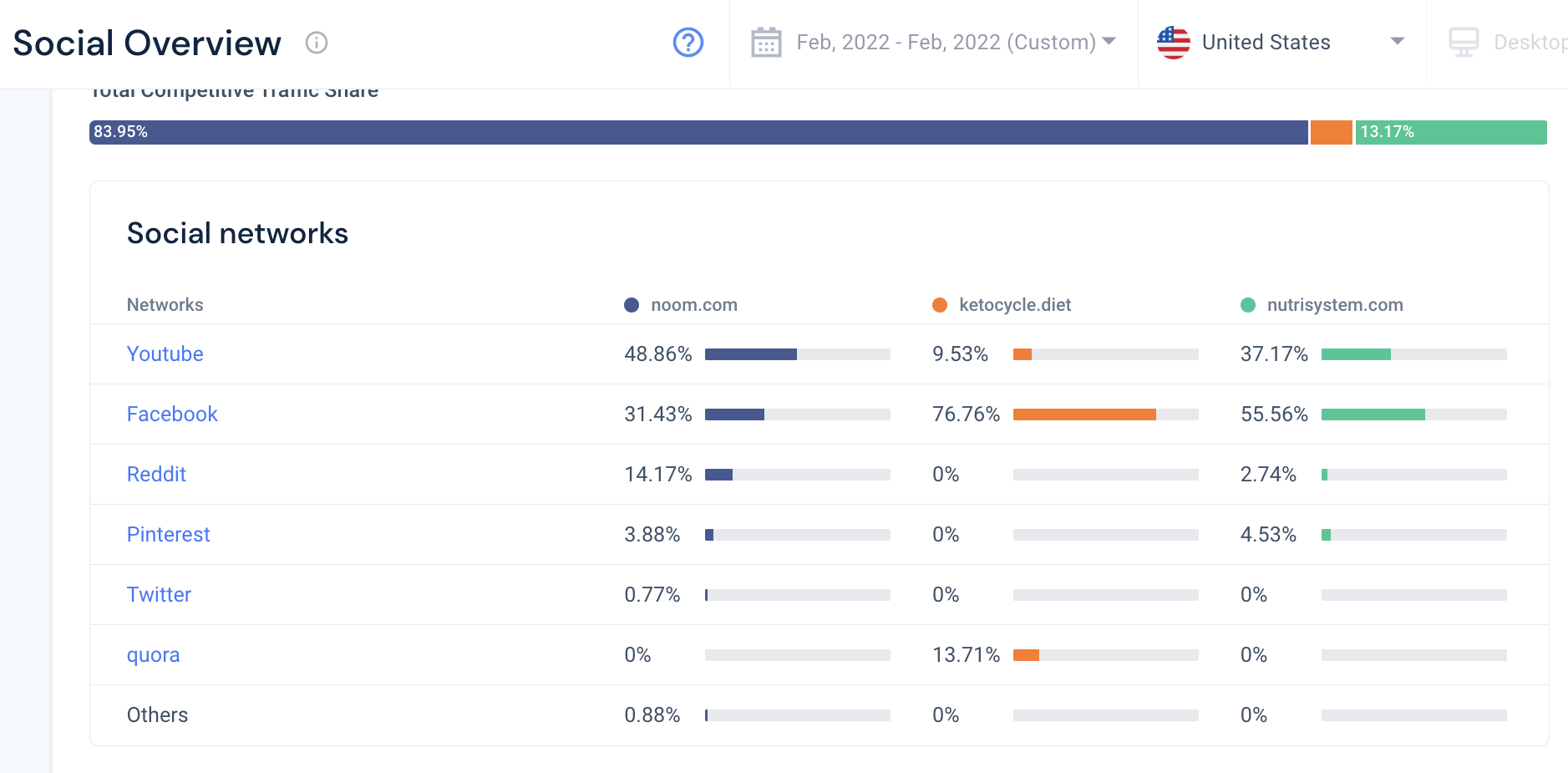Screen dimensions: 1568x773
Task: Click the Desktop device monitor icon
Action: click(x=1464, y=43)
